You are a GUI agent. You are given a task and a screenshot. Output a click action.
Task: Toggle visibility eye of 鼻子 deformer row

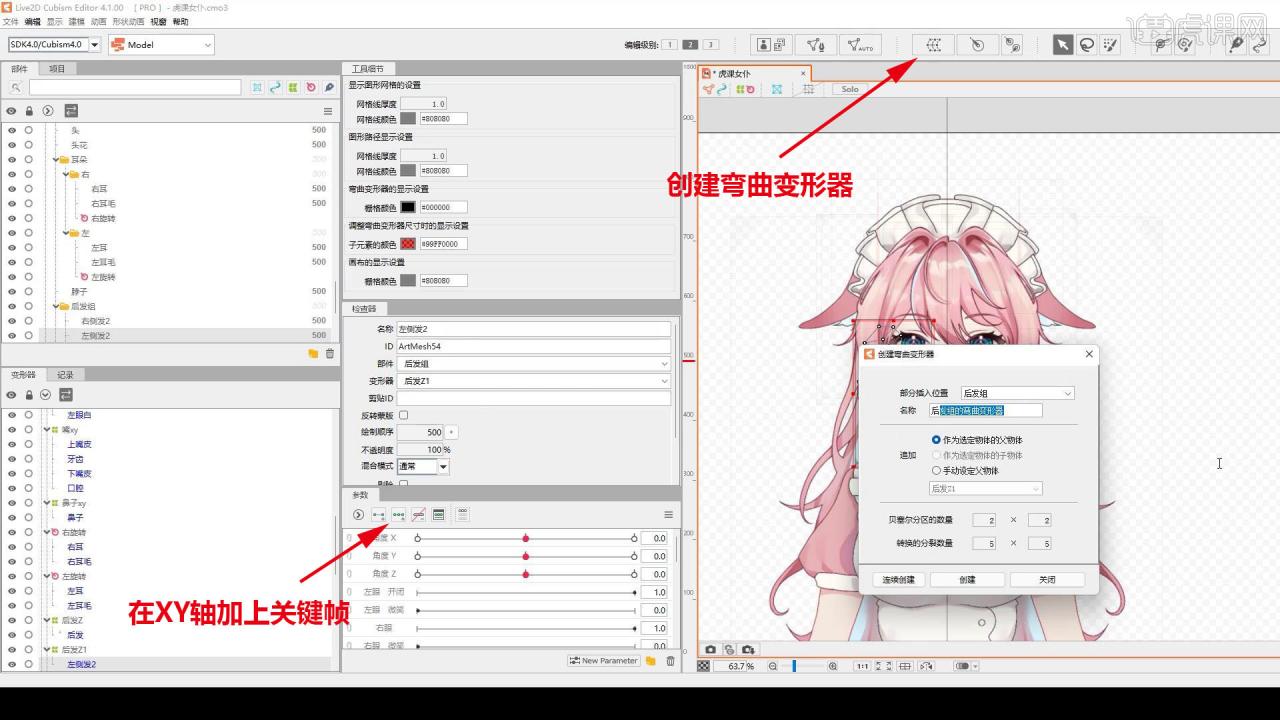pos(12,518)
